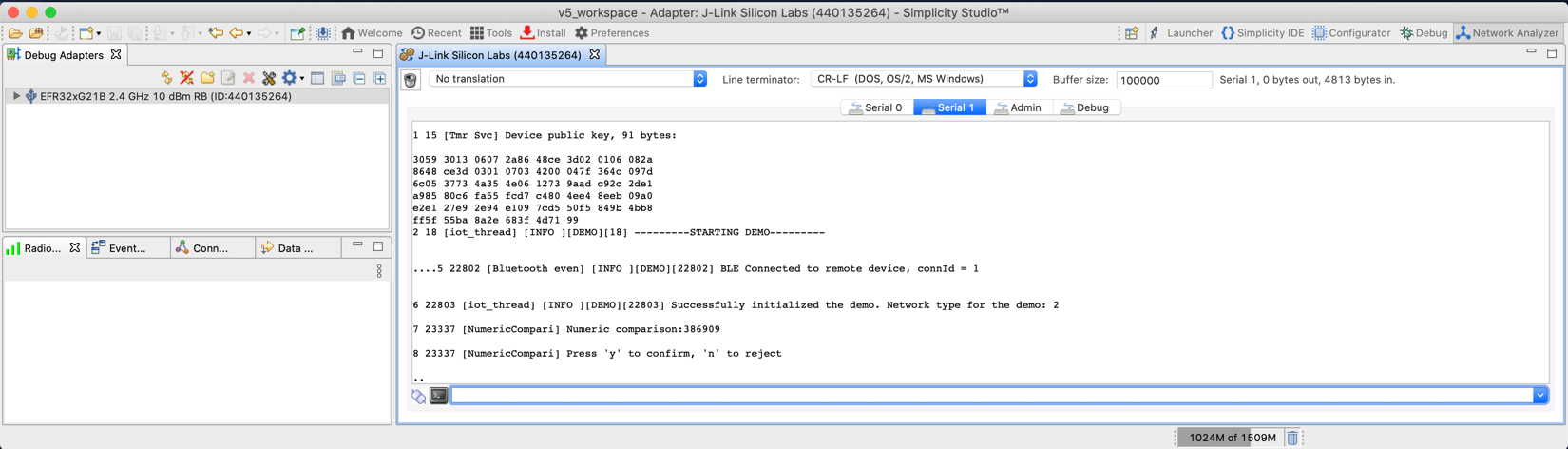Open the No translation dropdown
This screenshot has width=1568, height=449.
[x=568, y=79]
